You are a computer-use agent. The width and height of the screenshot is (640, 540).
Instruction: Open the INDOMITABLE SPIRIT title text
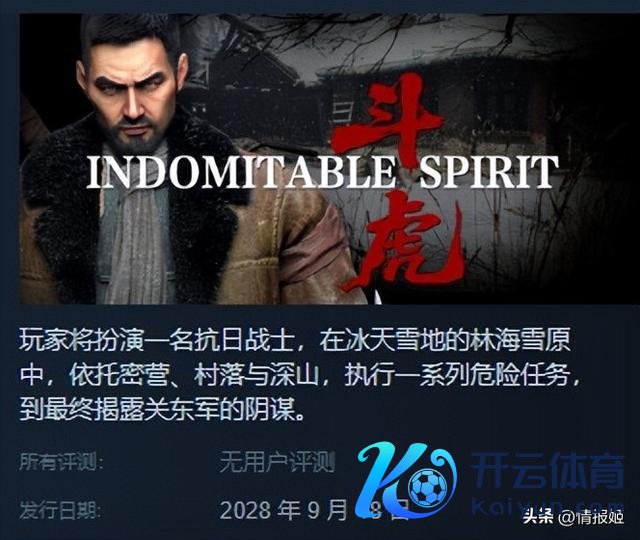322,172
